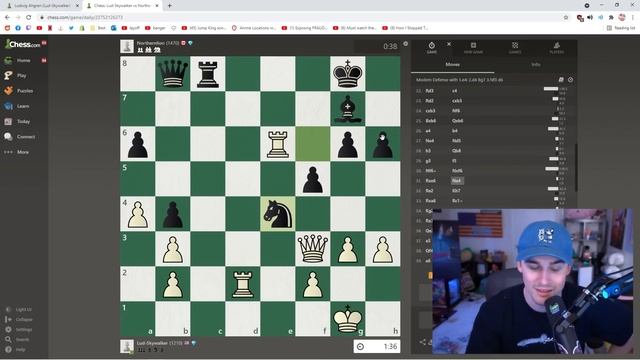Open the New Game tab
The width and height of the screenshot is (640, 360).
(473, 47)
